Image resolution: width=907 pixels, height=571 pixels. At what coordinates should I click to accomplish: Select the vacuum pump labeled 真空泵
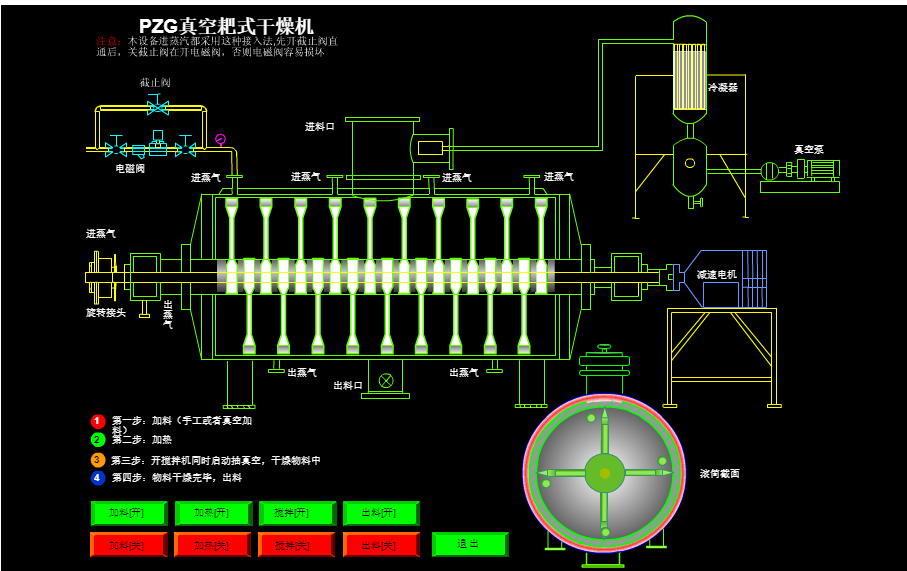[800, 172]
